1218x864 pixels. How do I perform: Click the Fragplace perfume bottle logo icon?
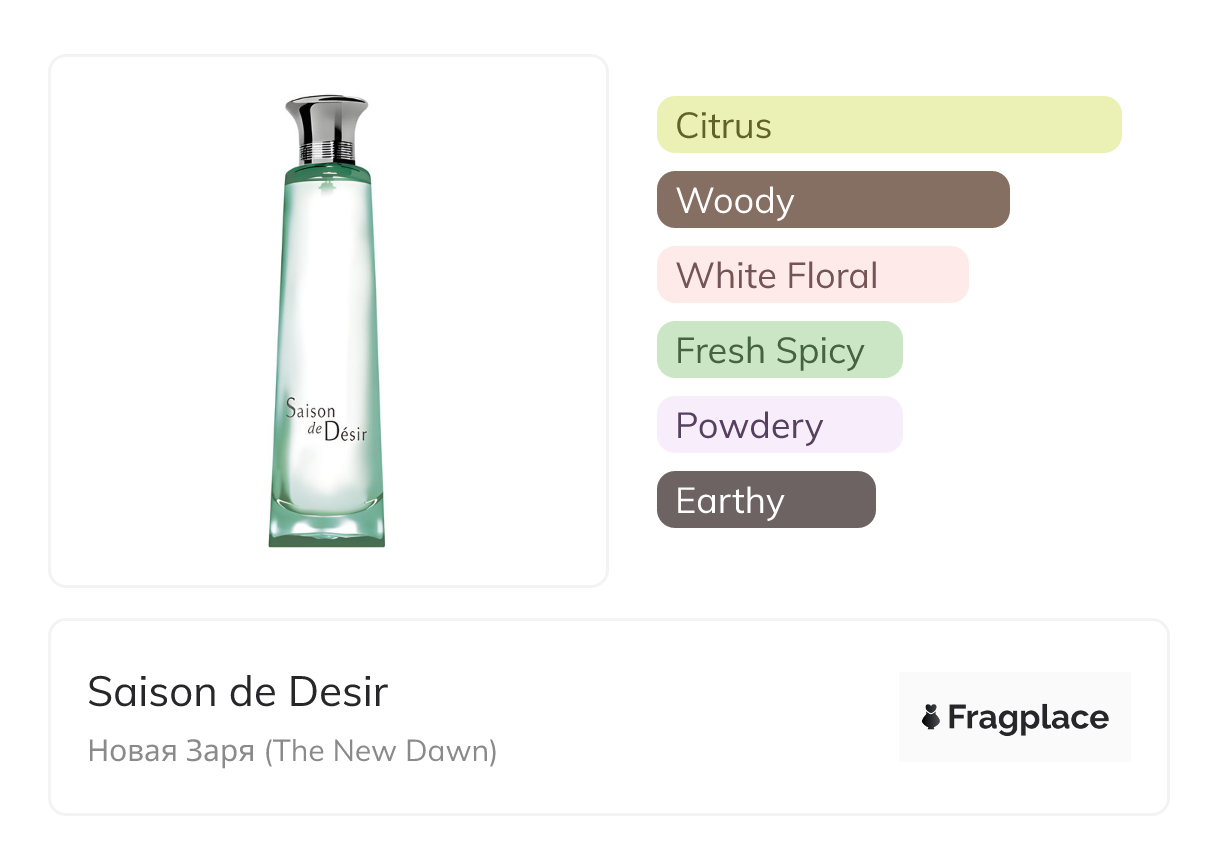pyautogui.click(x=931, y=717)
